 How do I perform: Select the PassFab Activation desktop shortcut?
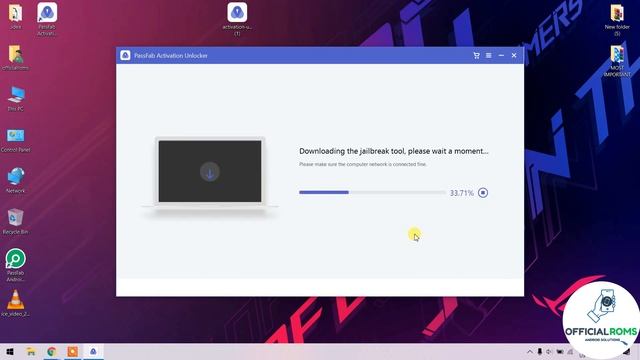(x=47, y=19)
